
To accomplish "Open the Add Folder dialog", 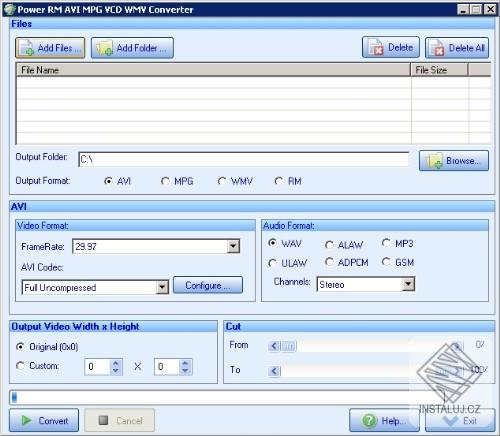I will pyautogui.click(x=132, y=48).
